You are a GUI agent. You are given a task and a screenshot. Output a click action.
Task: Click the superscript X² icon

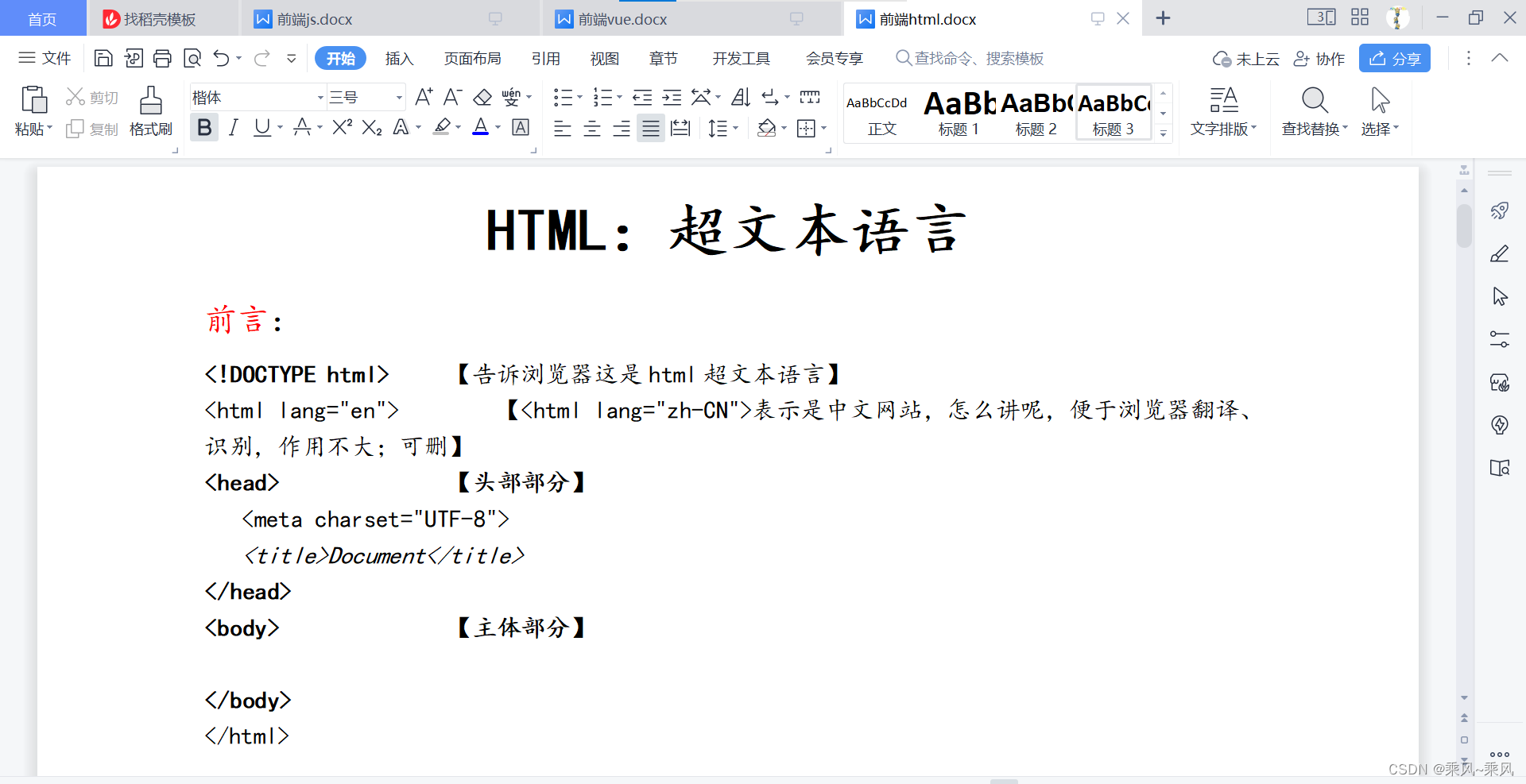(343, 127)
